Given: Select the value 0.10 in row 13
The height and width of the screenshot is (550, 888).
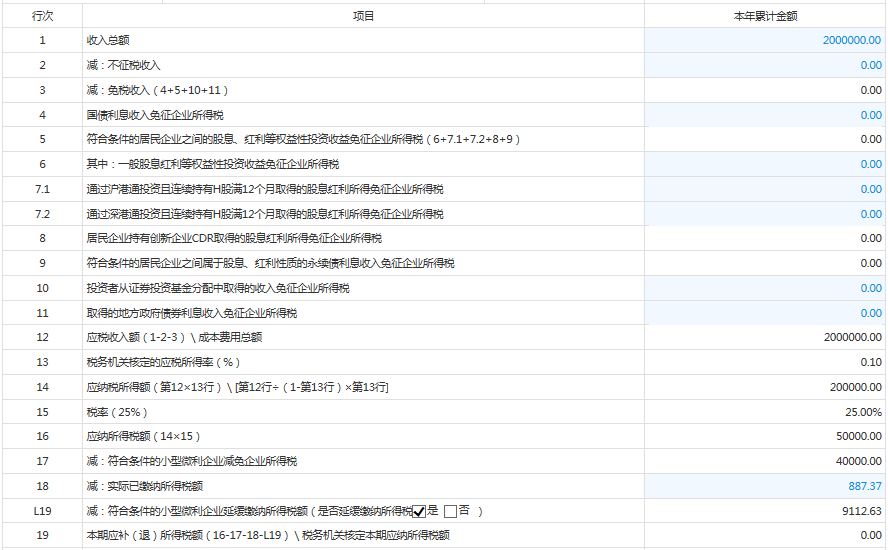Looking at the screenshot, I should pos(871,363).
